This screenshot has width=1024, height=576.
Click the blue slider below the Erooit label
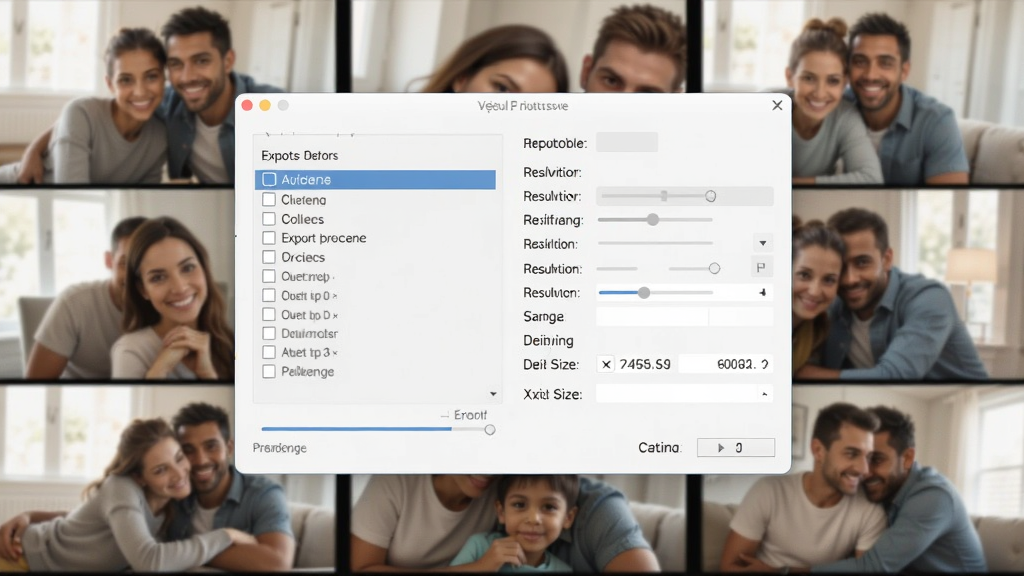tap(377, 429)
